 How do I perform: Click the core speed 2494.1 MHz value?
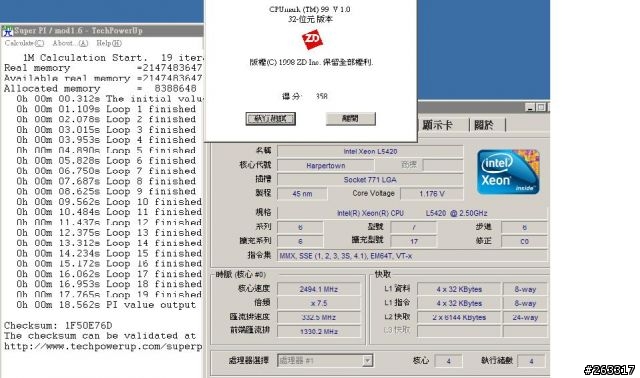pos(319,289)
